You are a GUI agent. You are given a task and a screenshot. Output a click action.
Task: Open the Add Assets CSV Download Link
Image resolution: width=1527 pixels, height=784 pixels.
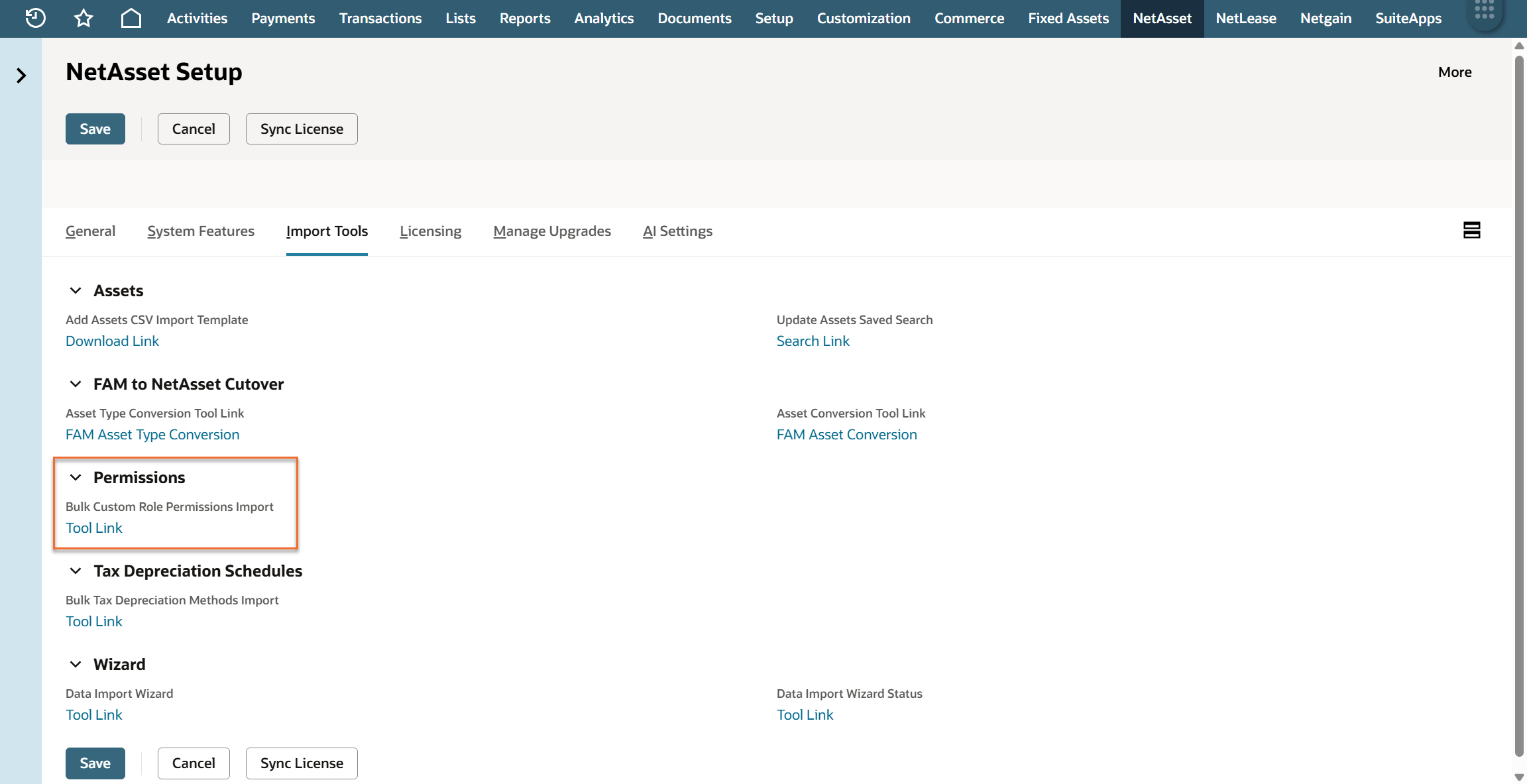(x=112, y=341)
